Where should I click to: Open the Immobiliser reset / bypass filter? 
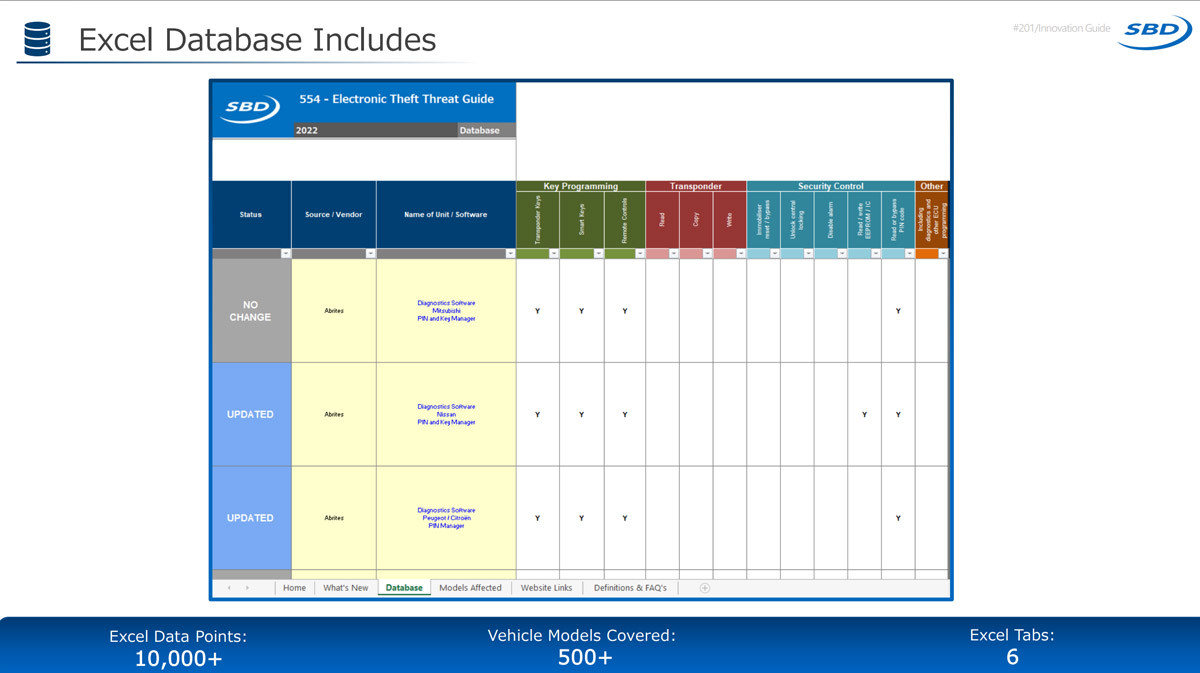click(x=775, y=254)
